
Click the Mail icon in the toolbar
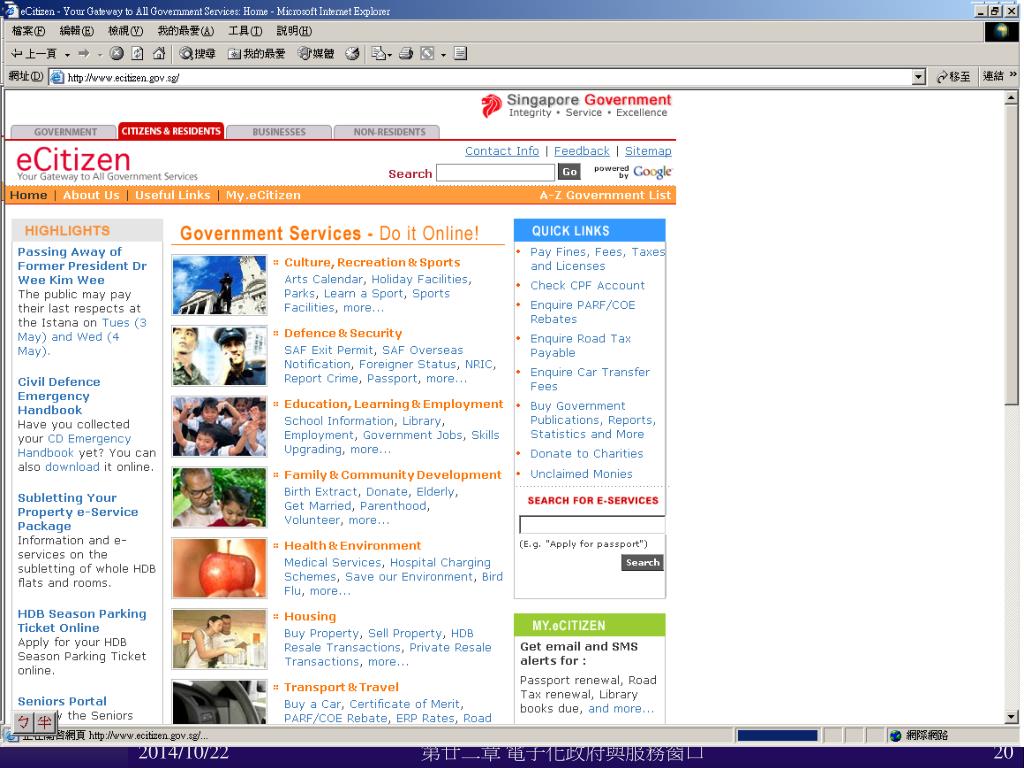tap(379, 54)
